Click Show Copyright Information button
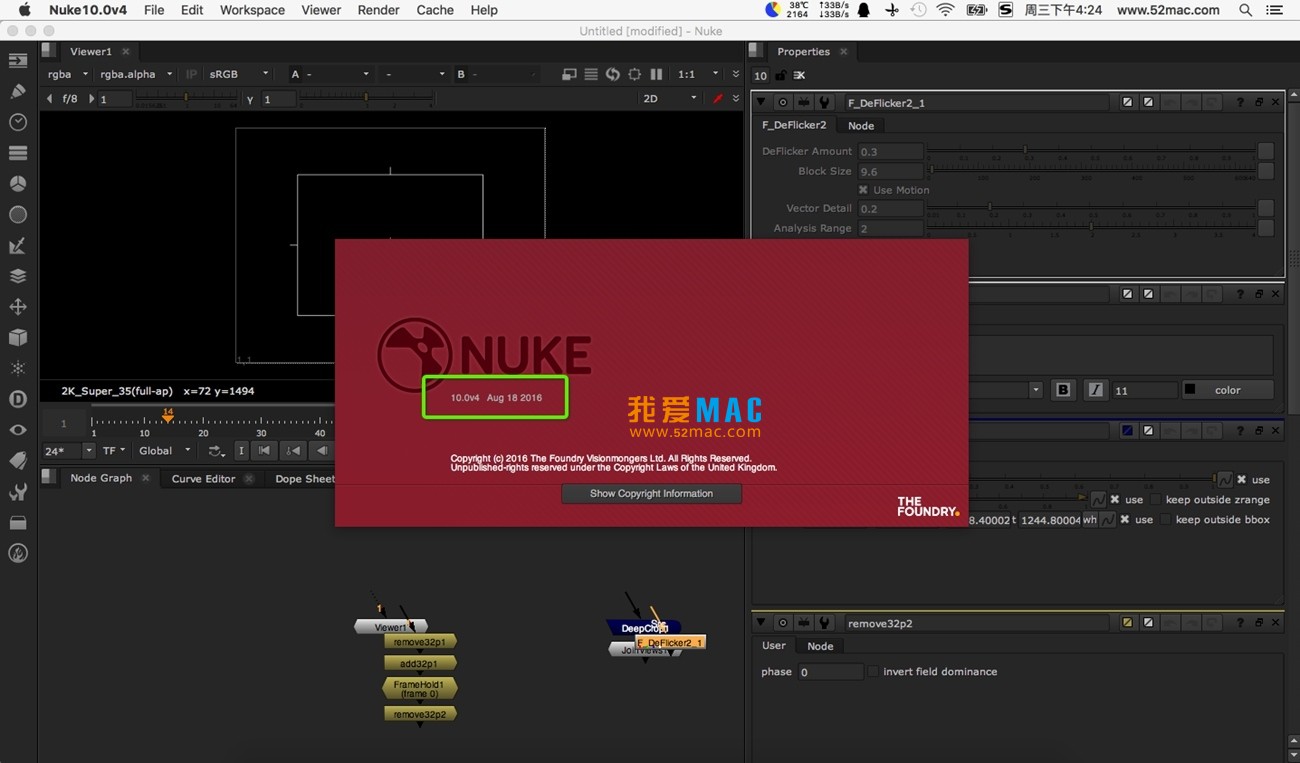 [x=651, y=493]
